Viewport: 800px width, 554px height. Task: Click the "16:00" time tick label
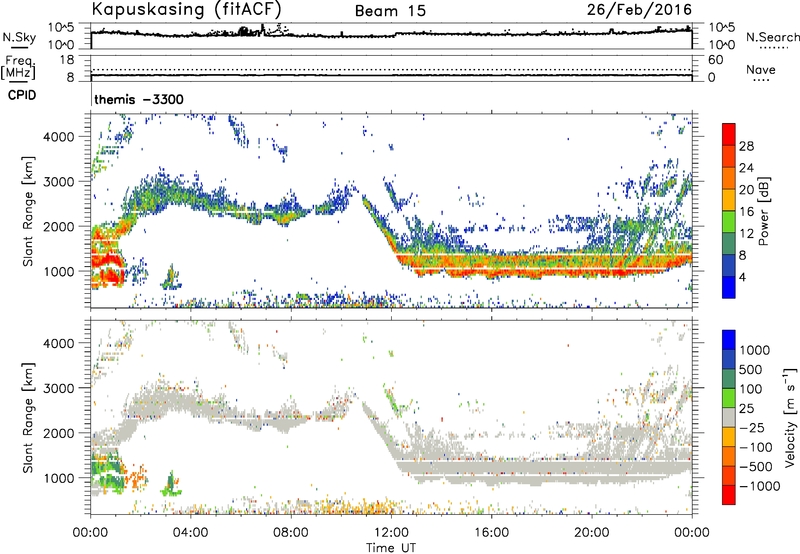point(491,533)
